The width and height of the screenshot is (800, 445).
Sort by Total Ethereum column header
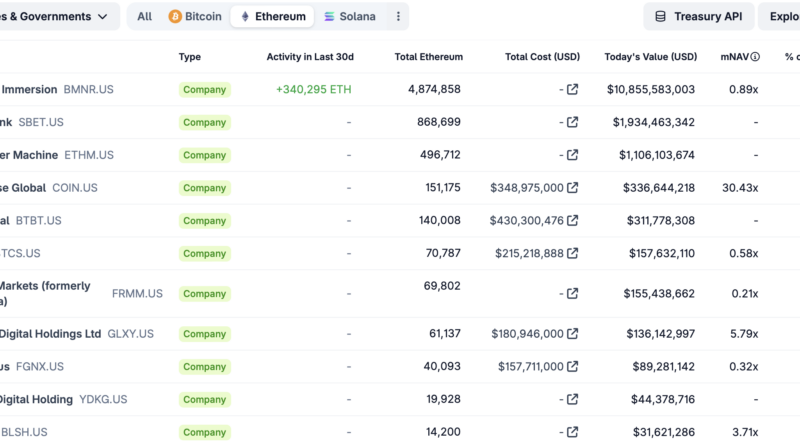point(428,57)
